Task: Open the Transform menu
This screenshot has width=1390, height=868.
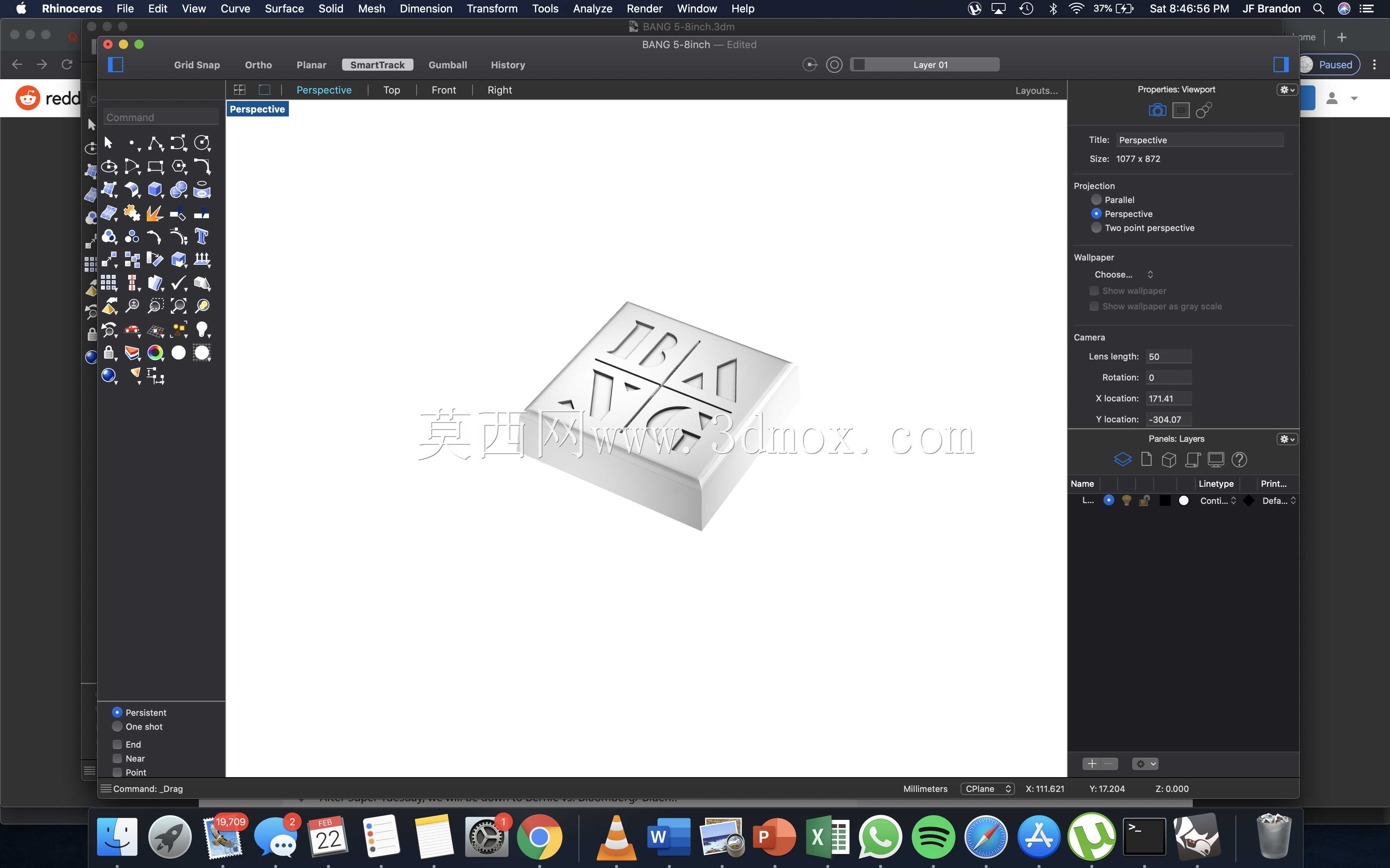Action: 492,9
